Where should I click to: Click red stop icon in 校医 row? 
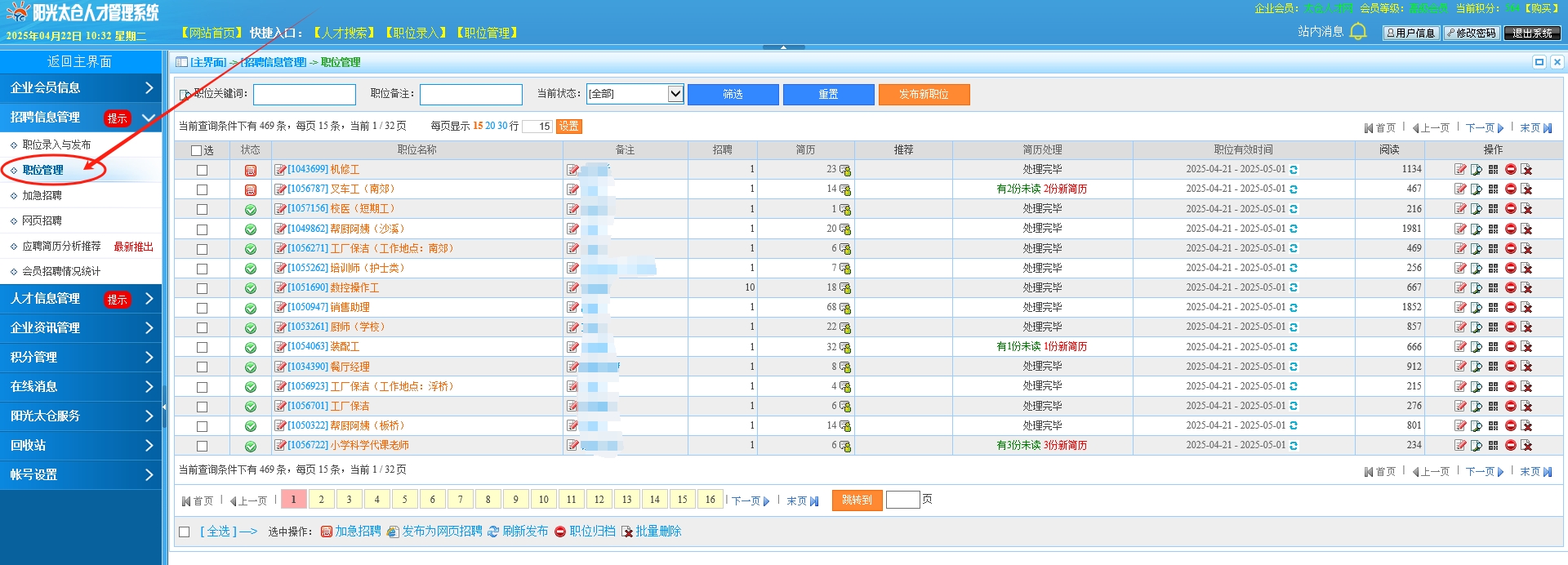1510,209
